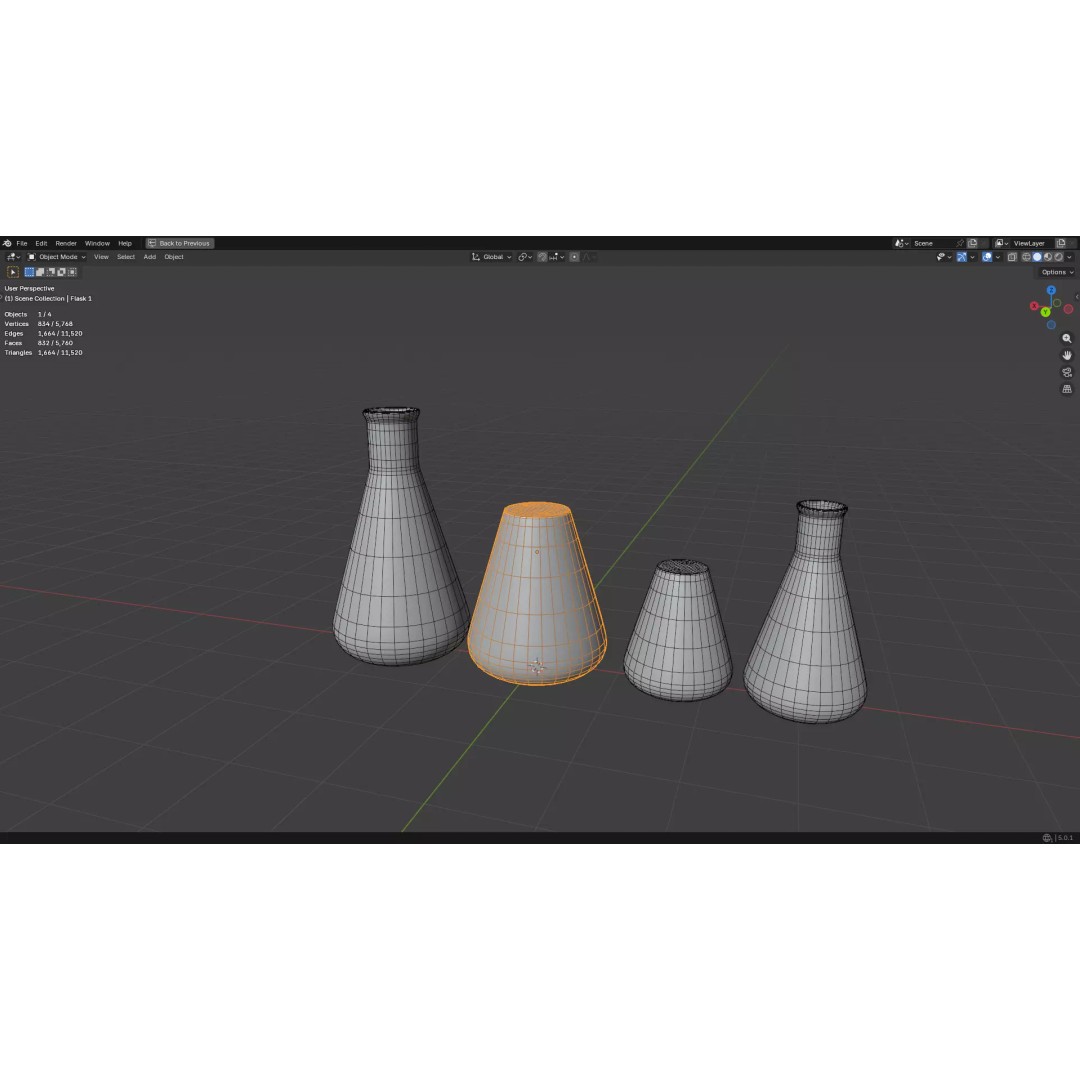Click the zoom view magnifier icon
The image size is (1080, 1080).
pyautogui.click(x=1067, y=338)
